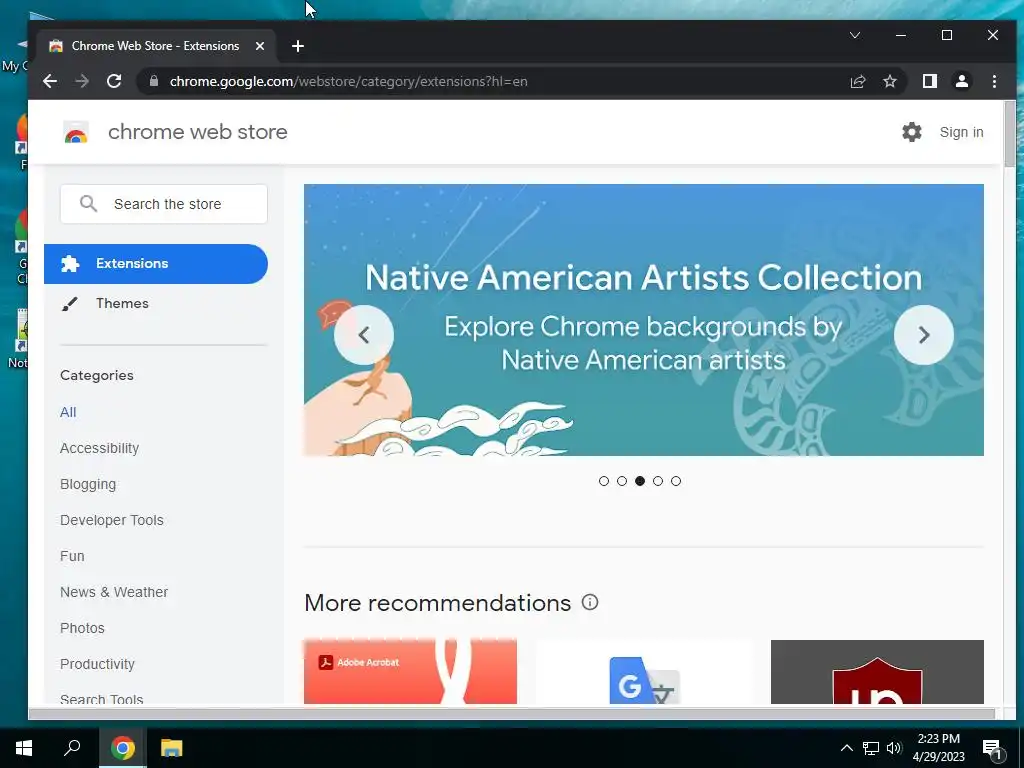Select the third carousel dot
The width and height of the screenshot is (1024, 768).
coord(640,481)
